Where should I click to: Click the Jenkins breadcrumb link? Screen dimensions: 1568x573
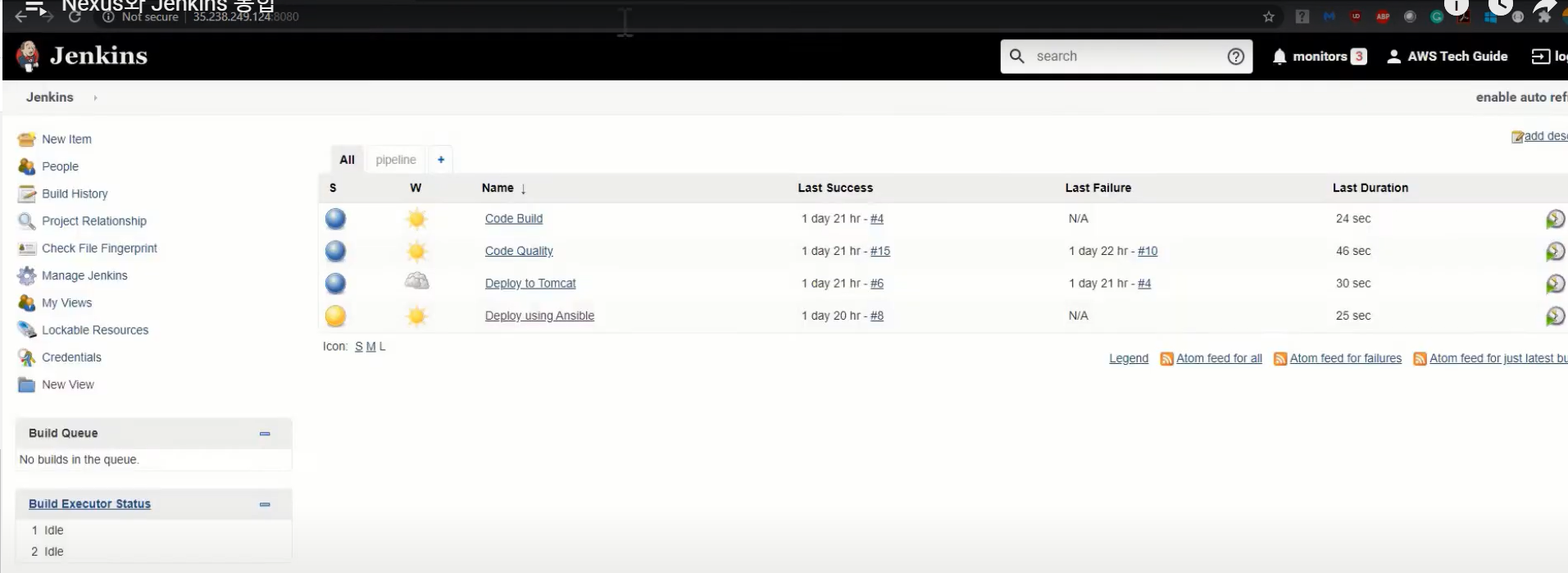point(49,98)
